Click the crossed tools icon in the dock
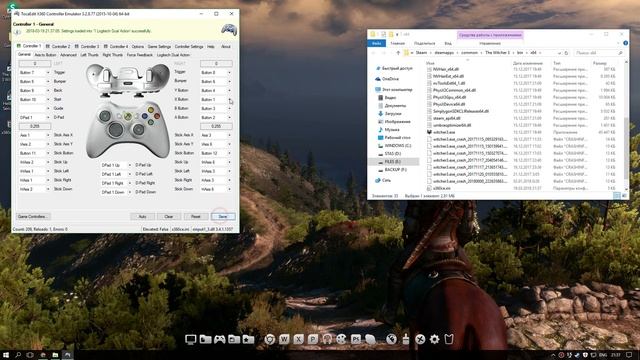Screen dimensions: 640x360 tap(420, 339)
